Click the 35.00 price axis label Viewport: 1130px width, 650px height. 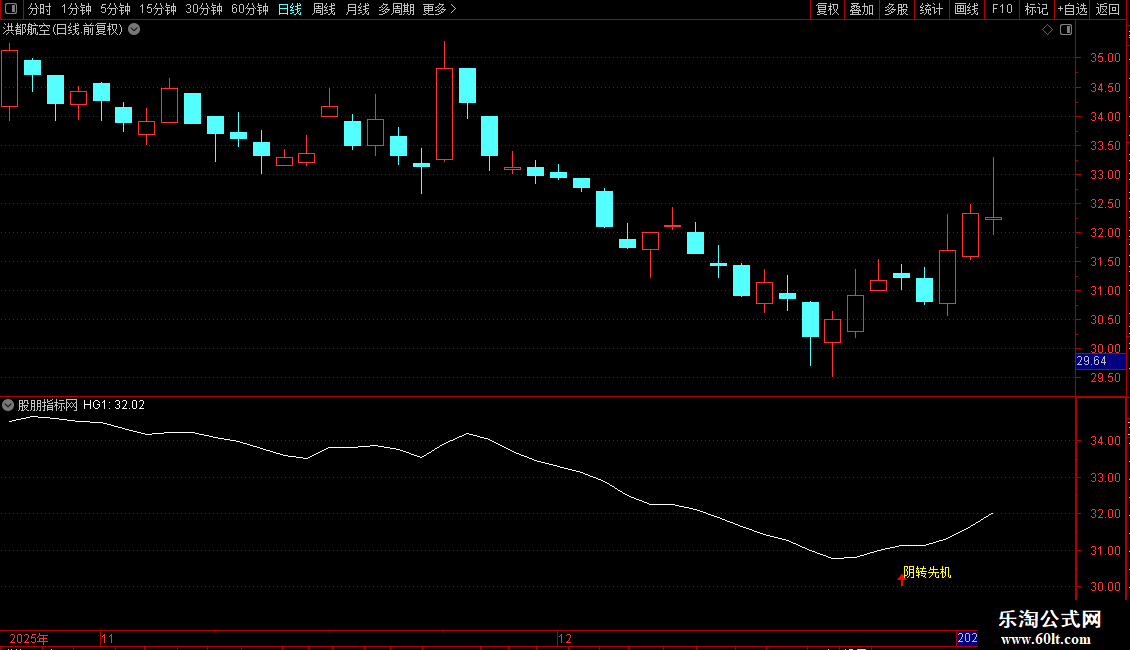pos(1105,58)
